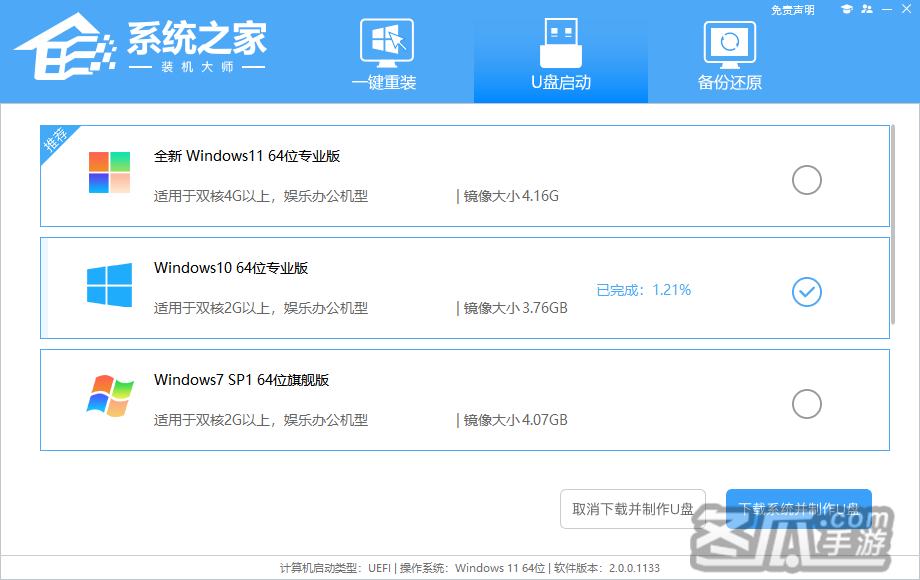Select the Windows7 SP1 64位旗舰版 radio button

point(807,404)
